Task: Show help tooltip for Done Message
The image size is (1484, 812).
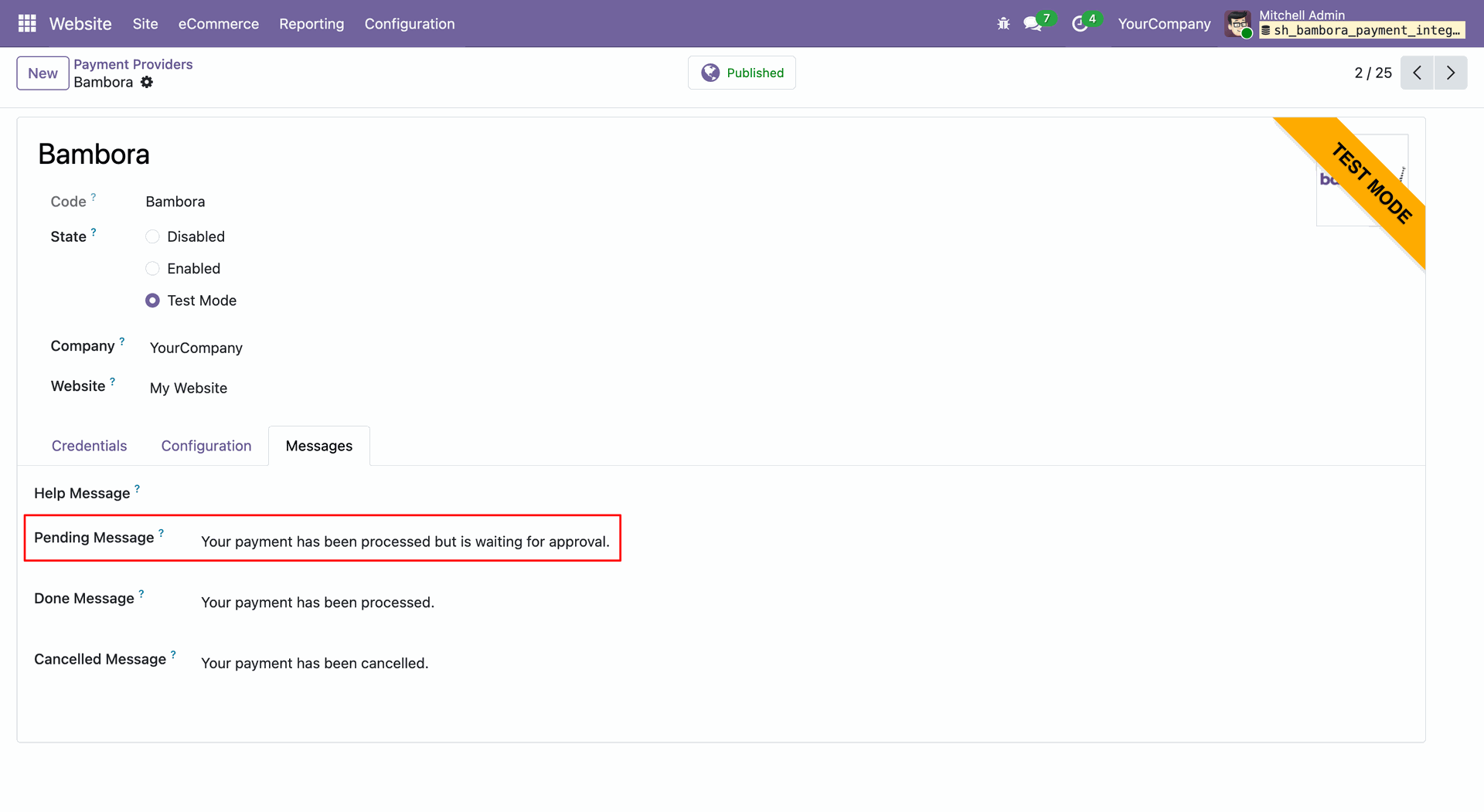Action: (141, 593)
